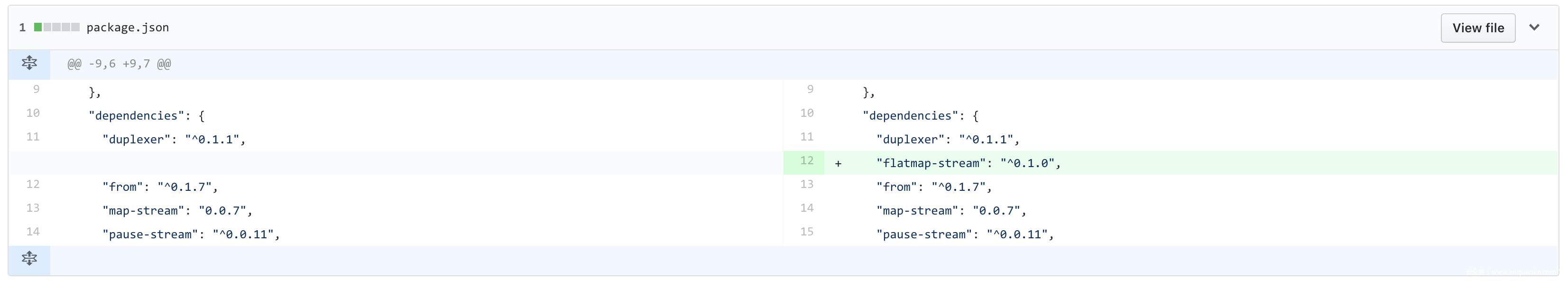Click the gray diffstat squares beside package.json
This screenshot has width=1568, height=281.
[62, 28]
